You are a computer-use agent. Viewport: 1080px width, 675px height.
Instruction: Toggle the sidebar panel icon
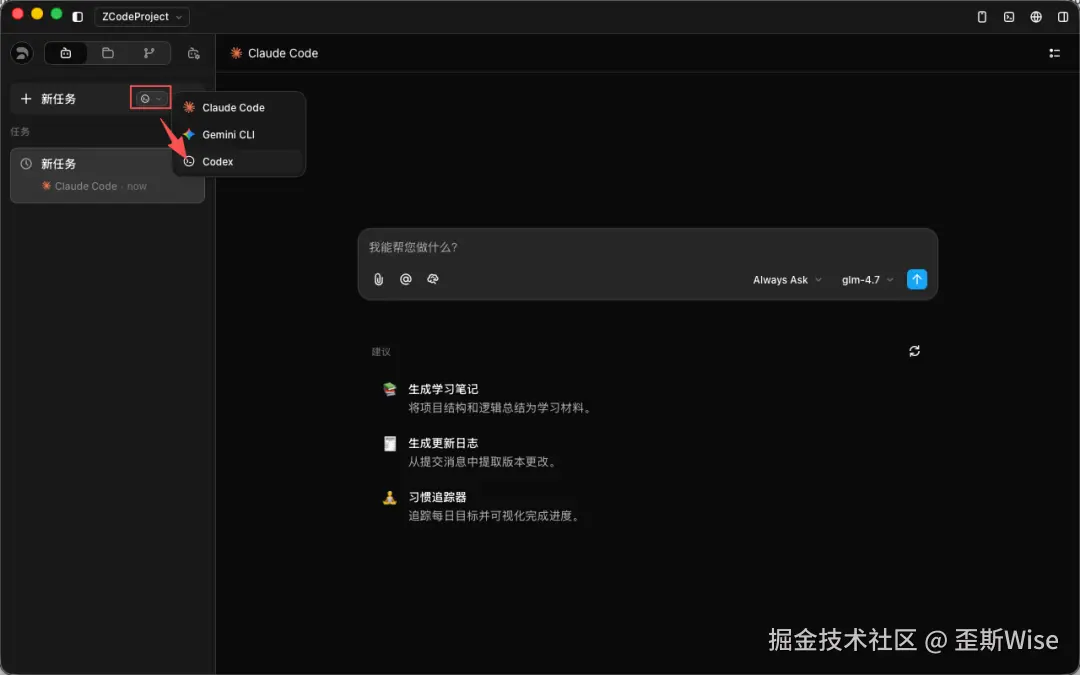point(78,17)
